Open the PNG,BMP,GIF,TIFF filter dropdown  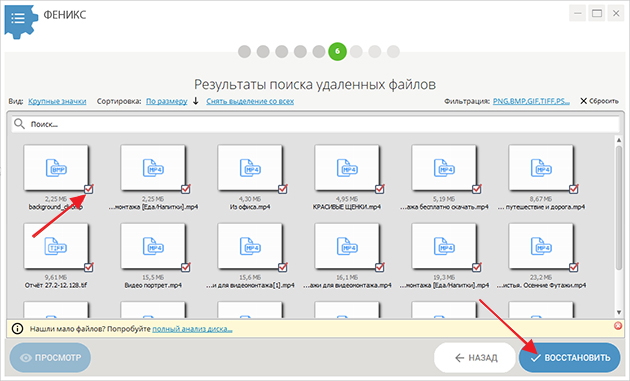tap(531, 101)
